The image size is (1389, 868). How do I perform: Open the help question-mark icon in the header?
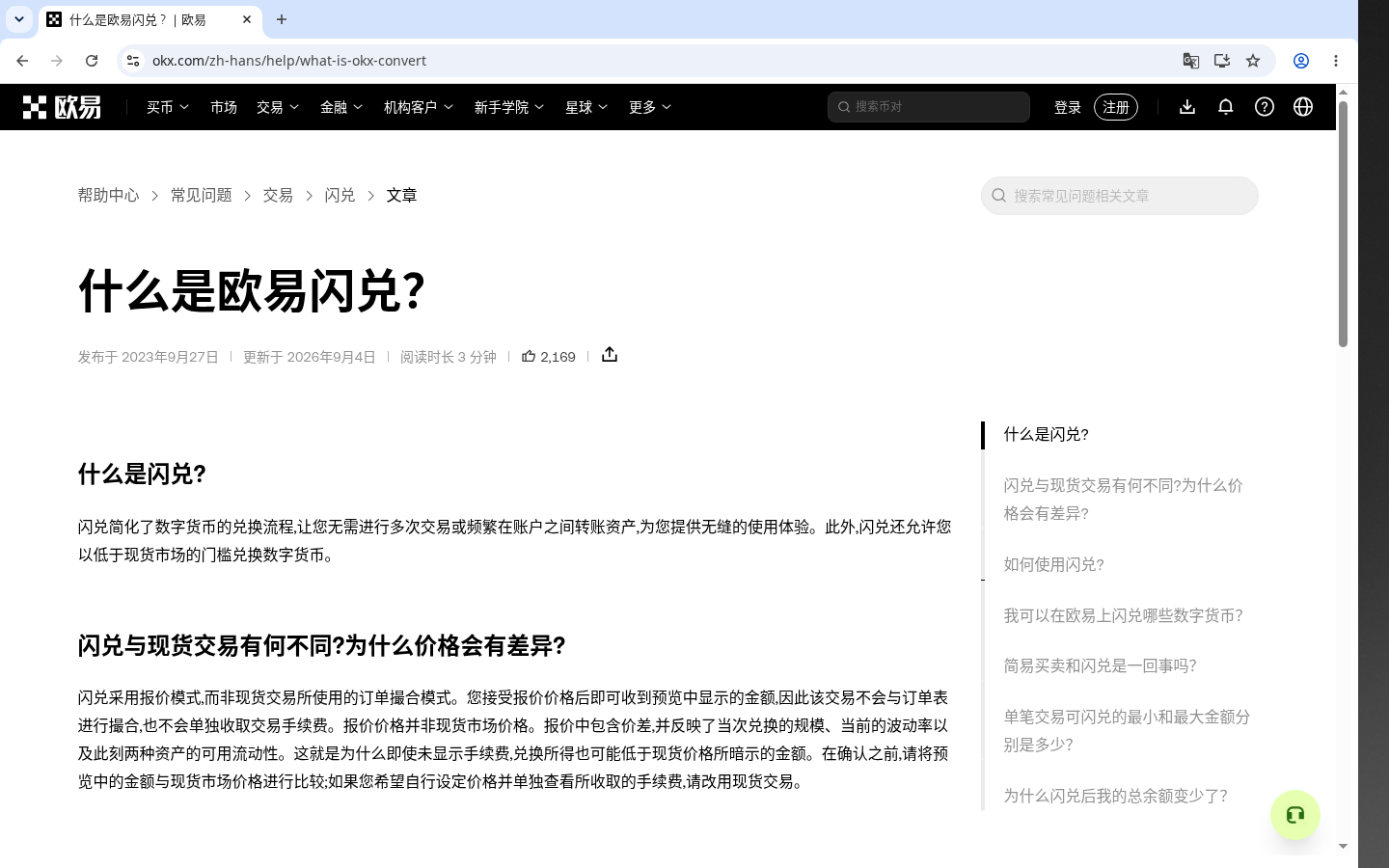[1265, 107]
